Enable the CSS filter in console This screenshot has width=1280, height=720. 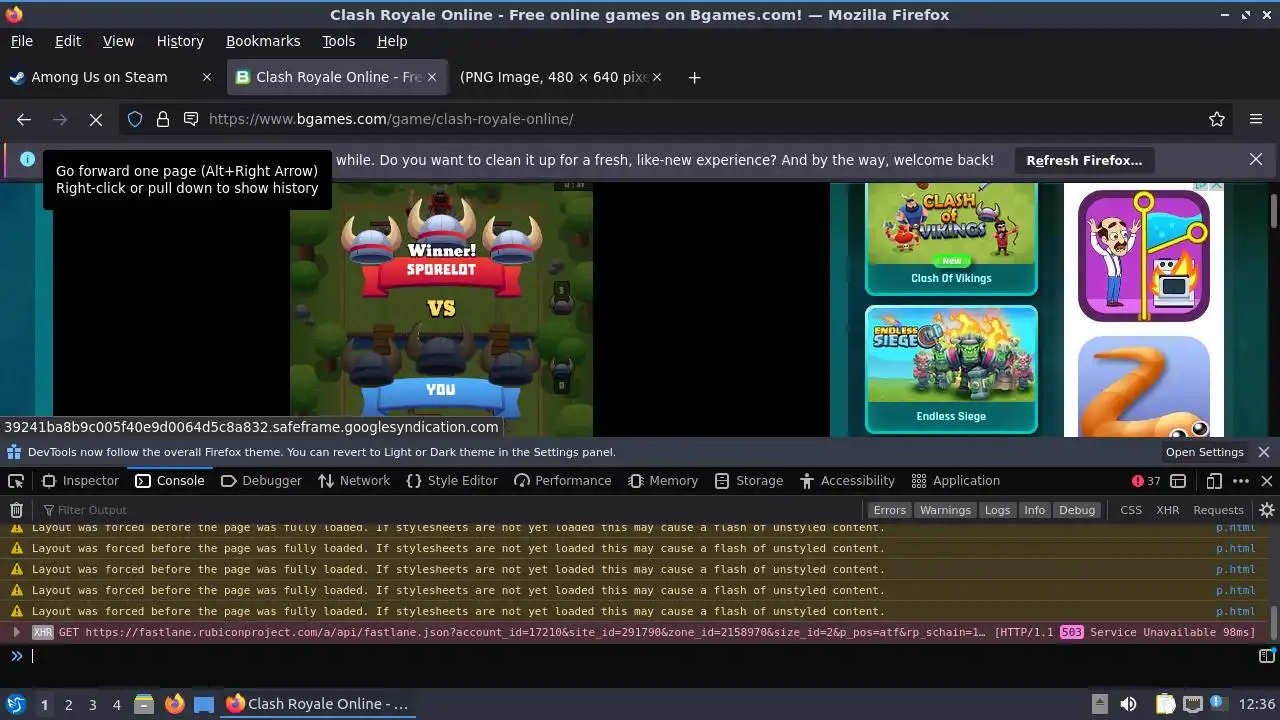coord(1131,510)
